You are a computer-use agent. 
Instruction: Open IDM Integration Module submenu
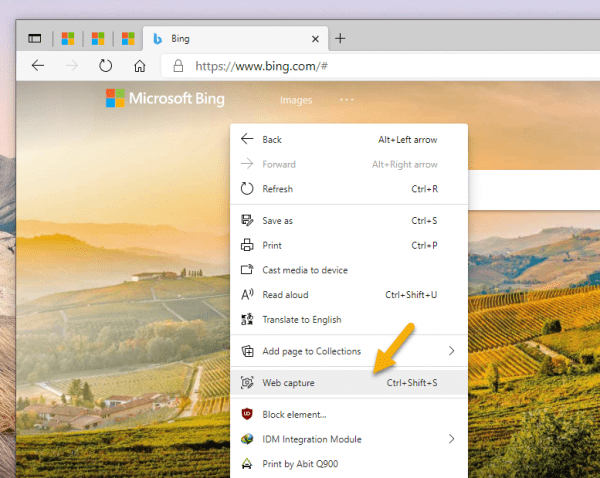[x=349, y=439]
